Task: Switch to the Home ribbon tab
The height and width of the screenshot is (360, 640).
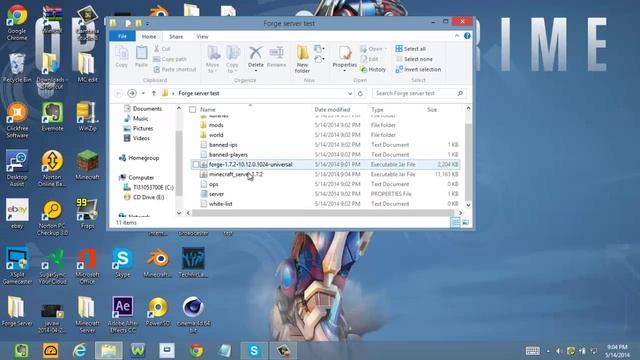Action: pos(149,37)
